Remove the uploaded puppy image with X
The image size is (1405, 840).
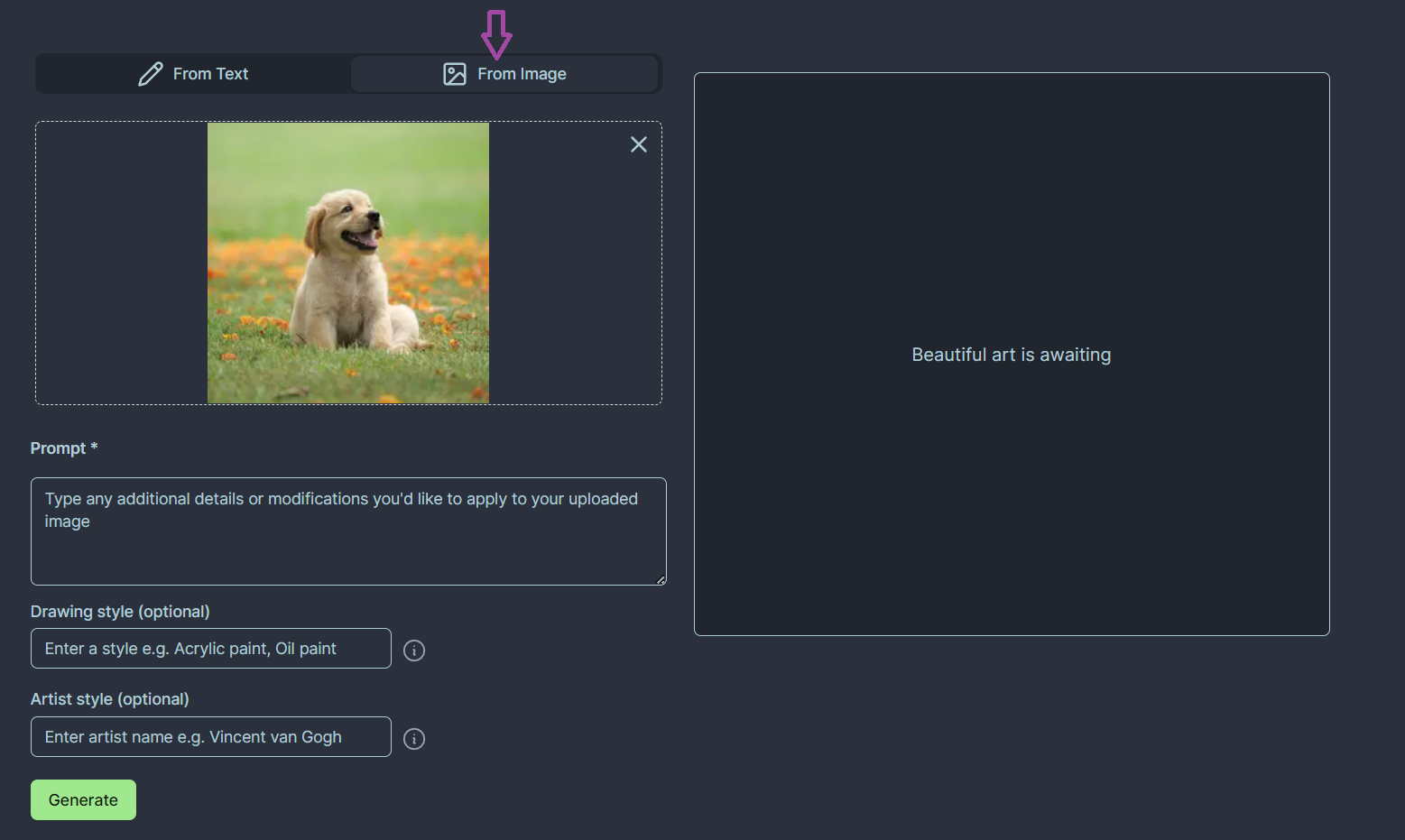[639, 144]
